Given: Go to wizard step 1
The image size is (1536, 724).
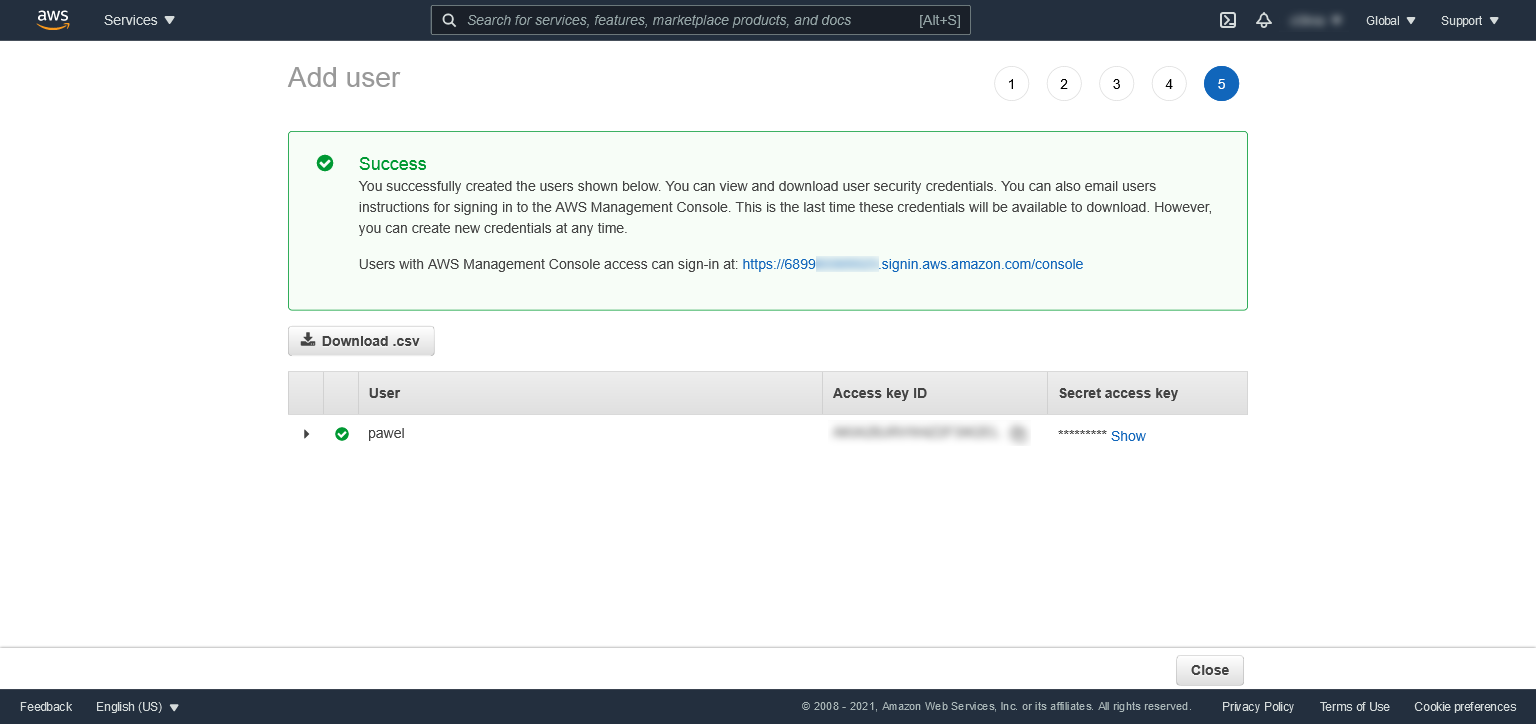Looking at the screenshot, I should pyautogui.click(x=1011, y=84).
